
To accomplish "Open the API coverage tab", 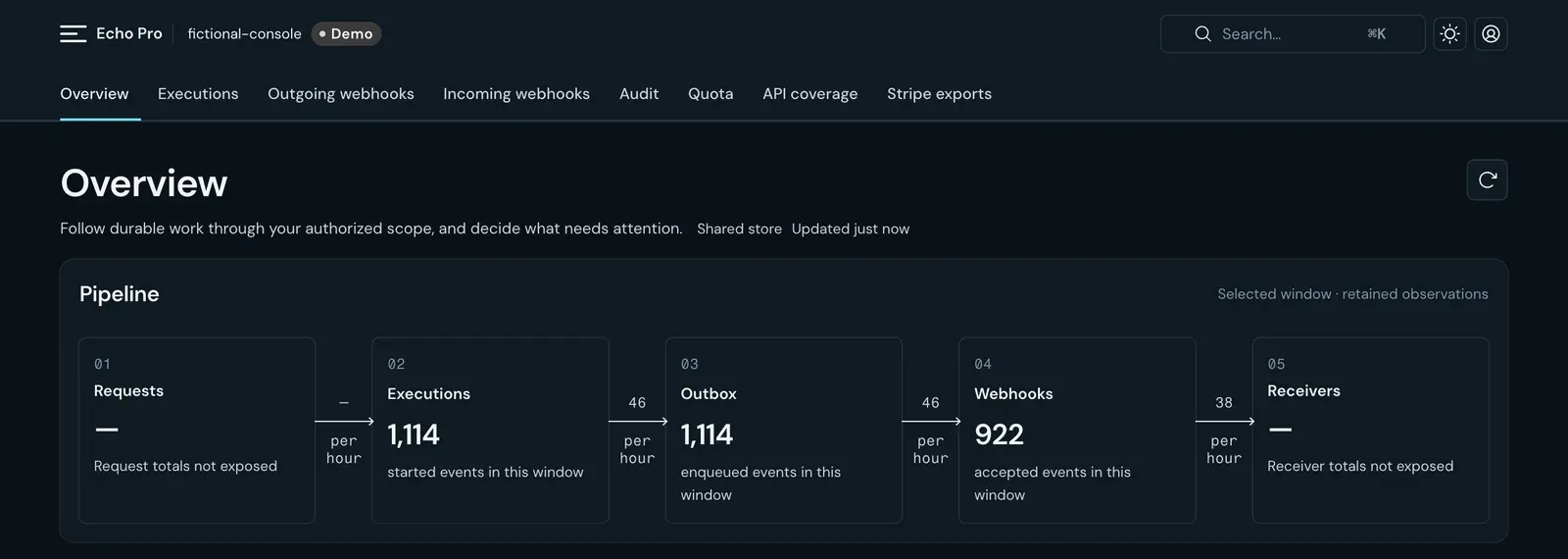I will click(x=810, y=93).
